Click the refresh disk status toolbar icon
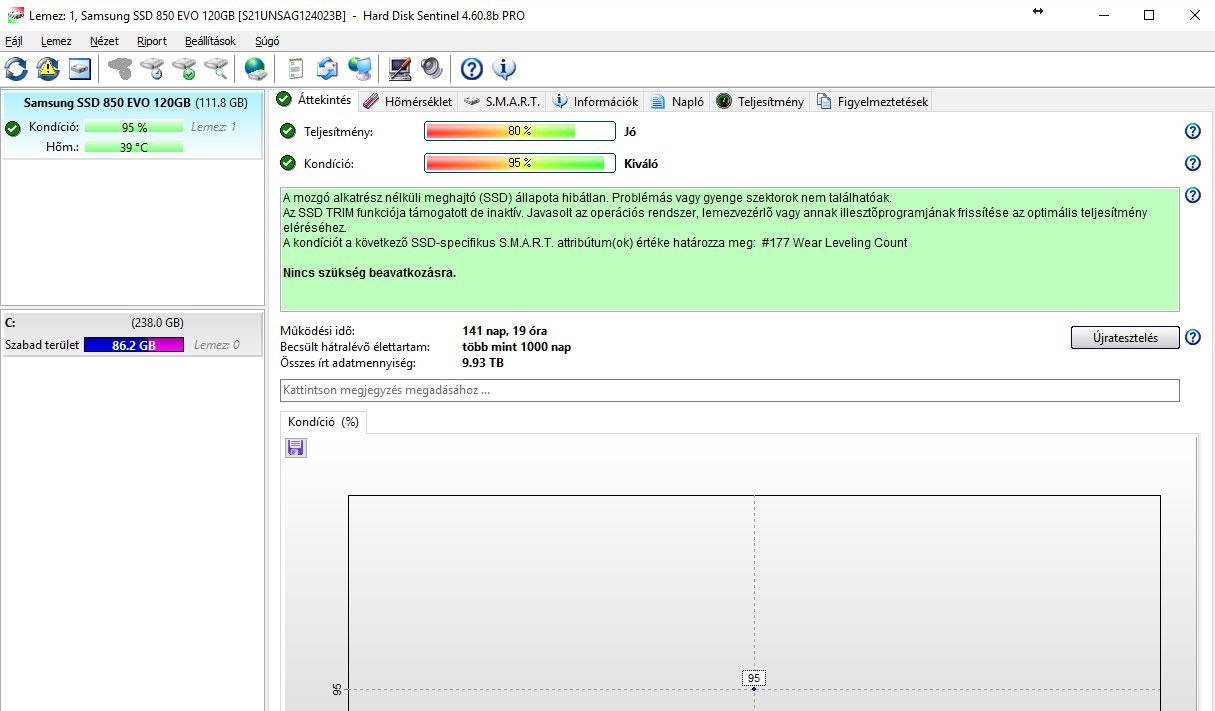The width and height of the screenshot is (1215, 711). (x=17, y=69)
